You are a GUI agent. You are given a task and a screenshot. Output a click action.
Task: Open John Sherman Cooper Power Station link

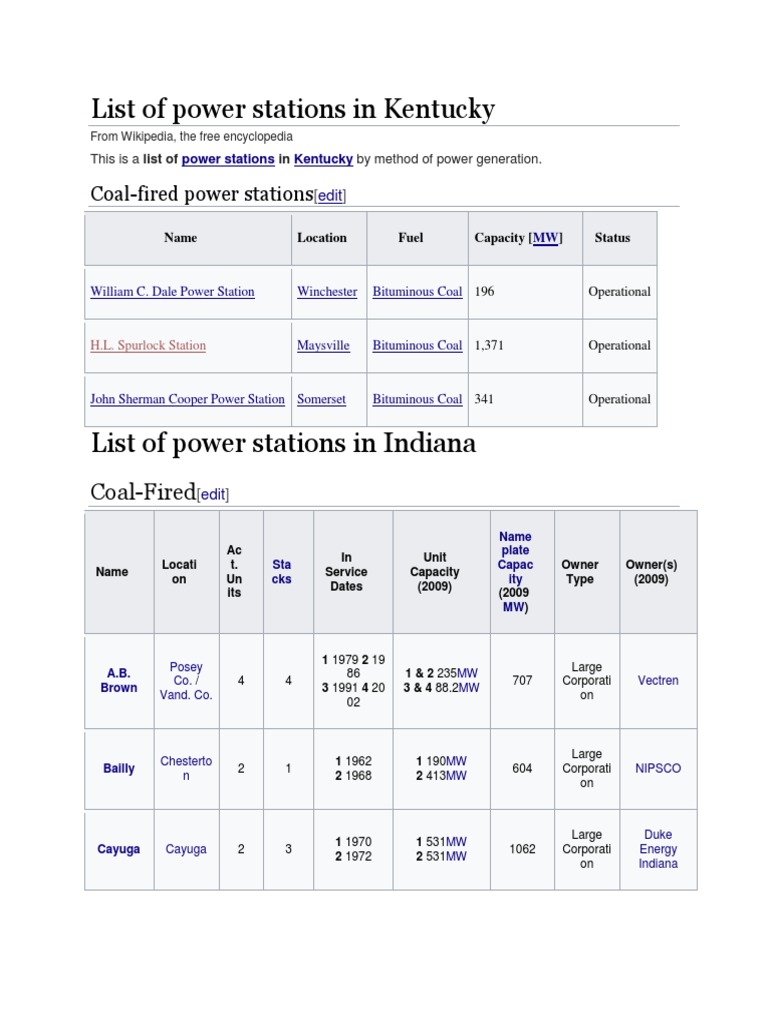point(187,399)
